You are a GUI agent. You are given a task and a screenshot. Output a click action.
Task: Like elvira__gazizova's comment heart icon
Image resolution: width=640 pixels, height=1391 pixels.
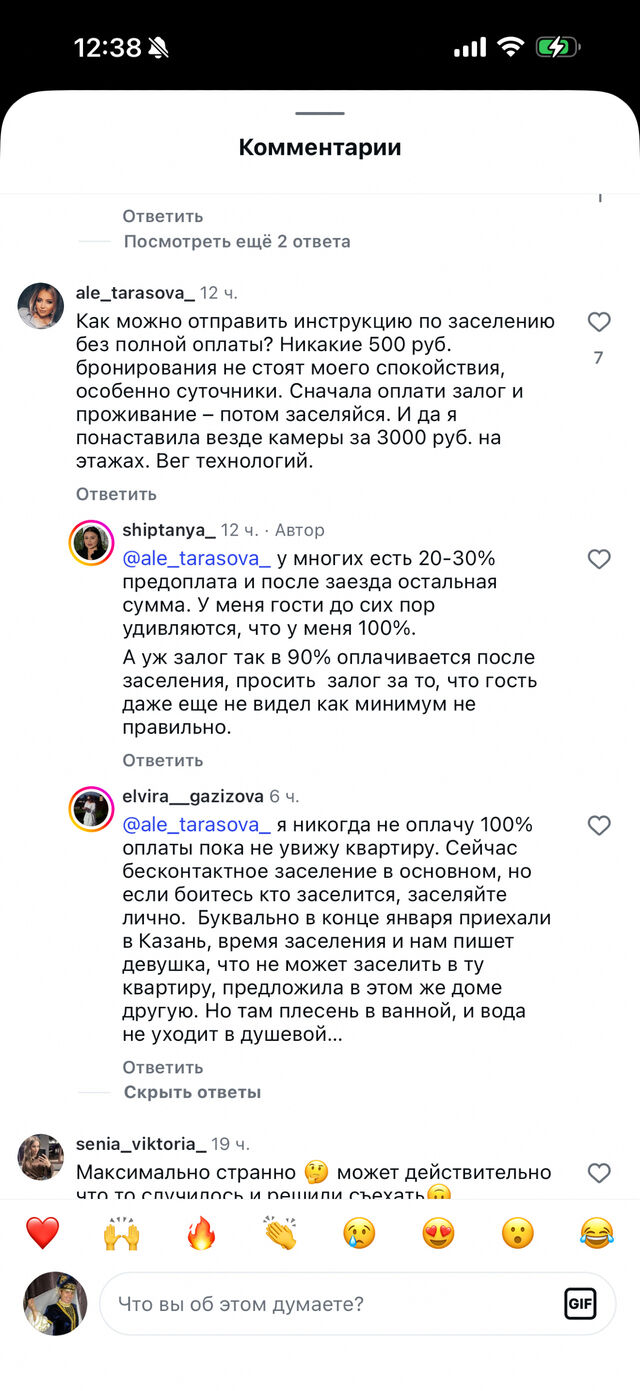[x=599, y=826]
